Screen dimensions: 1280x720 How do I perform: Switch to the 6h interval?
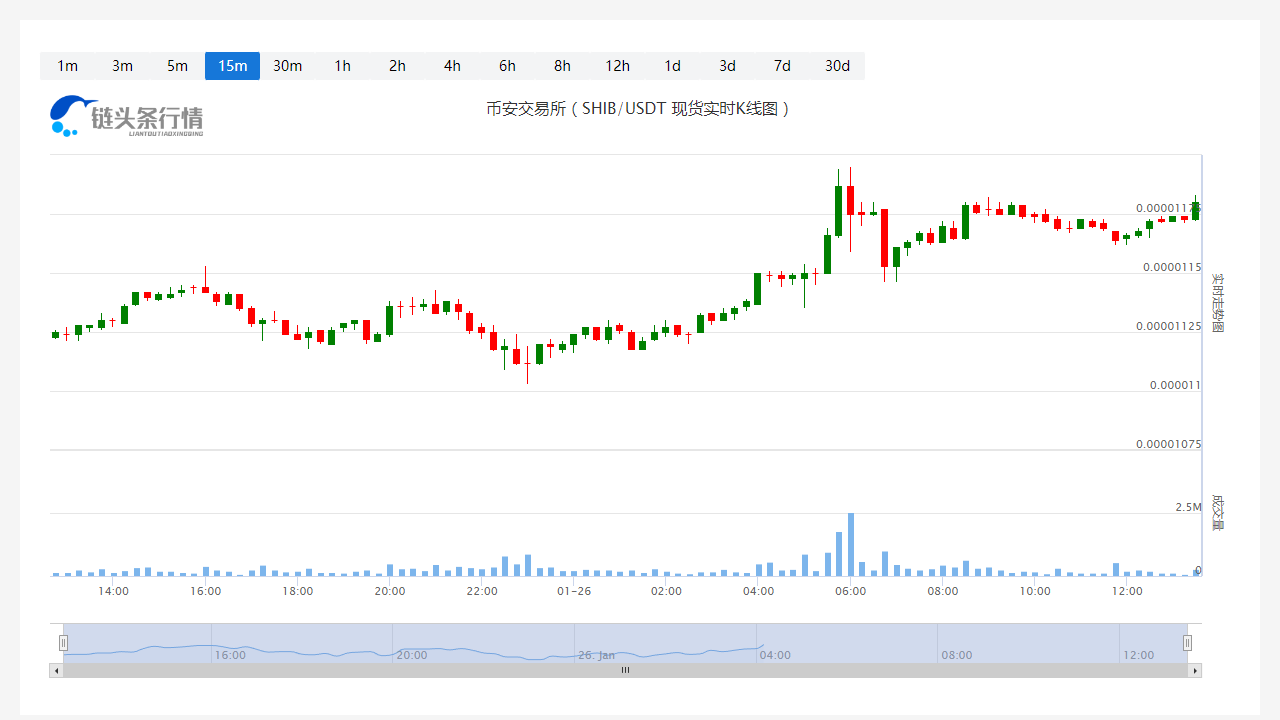pyautogui.click(x=507, y=66)
